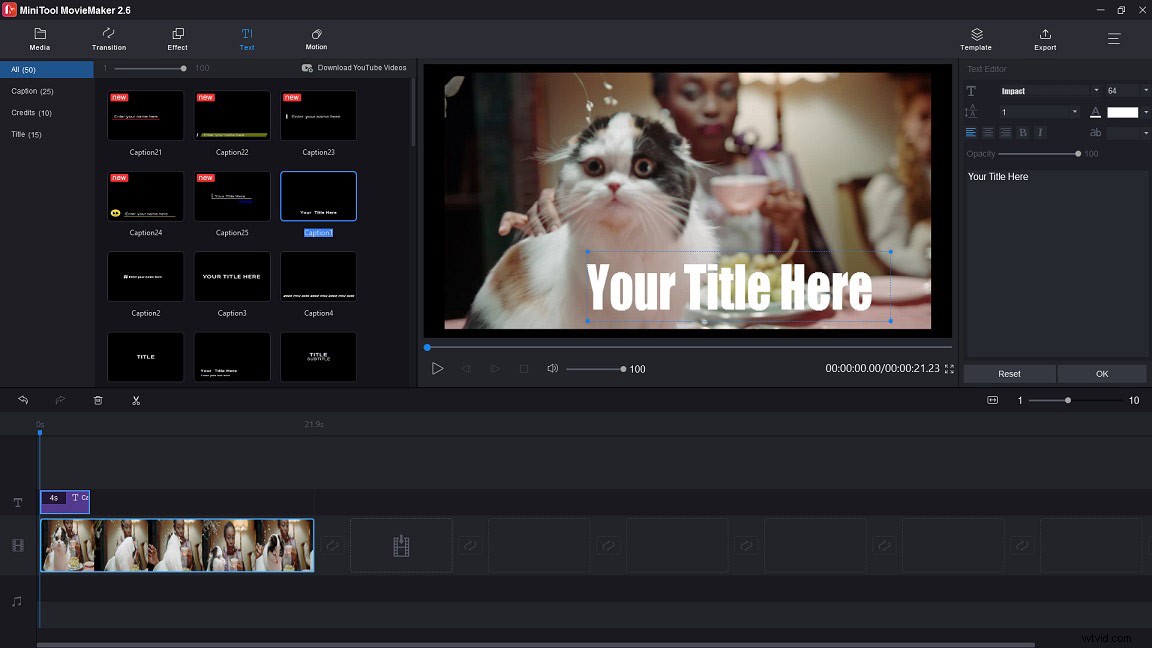Open the font size 64 dropdown

point(1146,91)
